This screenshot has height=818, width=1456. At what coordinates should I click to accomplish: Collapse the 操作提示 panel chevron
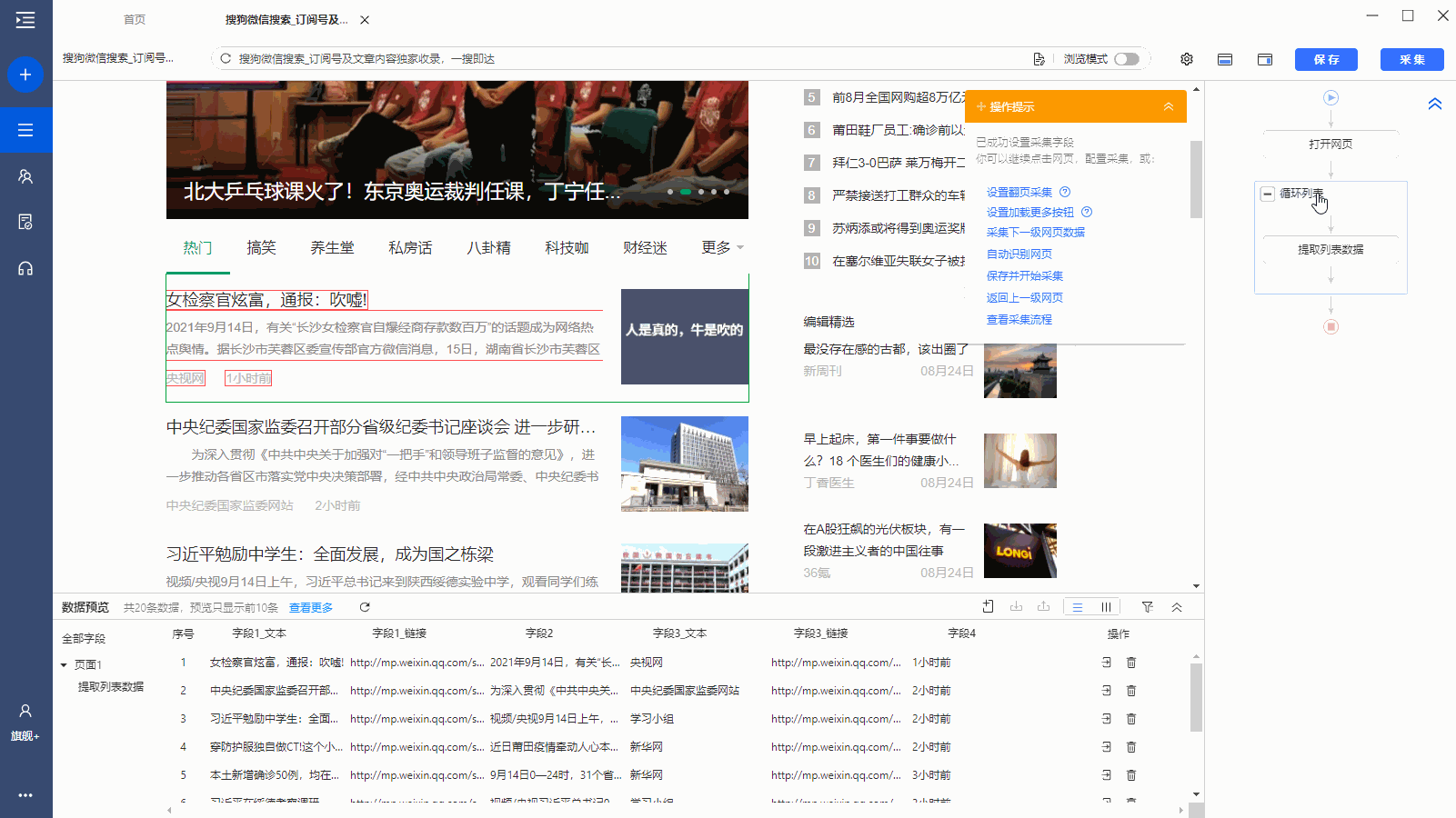[x=1169, y=106]
